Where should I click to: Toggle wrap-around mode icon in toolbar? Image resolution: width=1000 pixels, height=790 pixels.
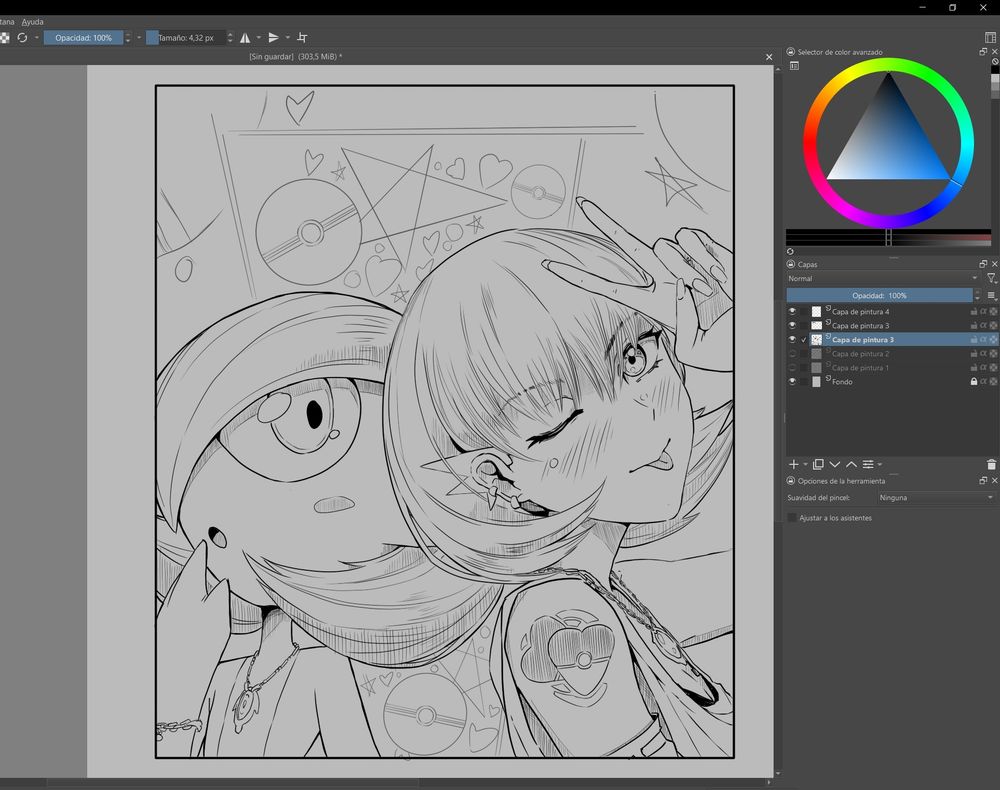click(x=302, y=38)
